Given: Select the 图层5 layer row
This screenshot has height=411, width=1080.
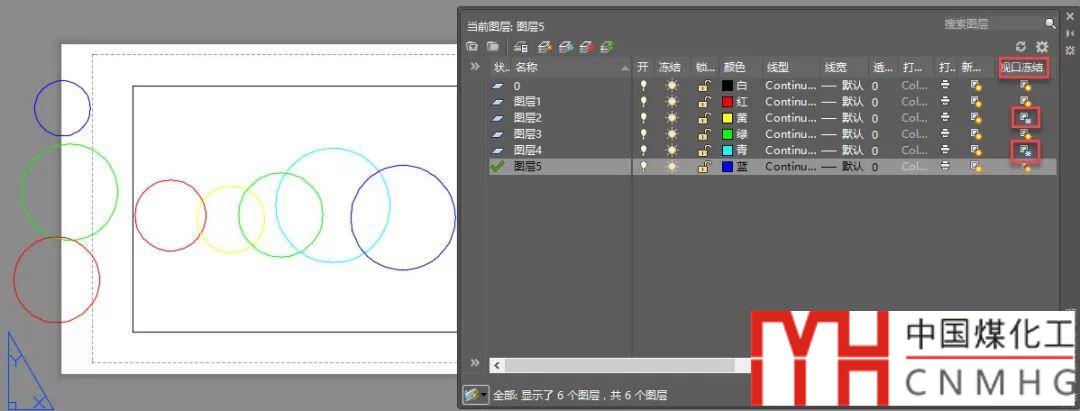Looking at the screenshot, I should (x=560, y=166).
